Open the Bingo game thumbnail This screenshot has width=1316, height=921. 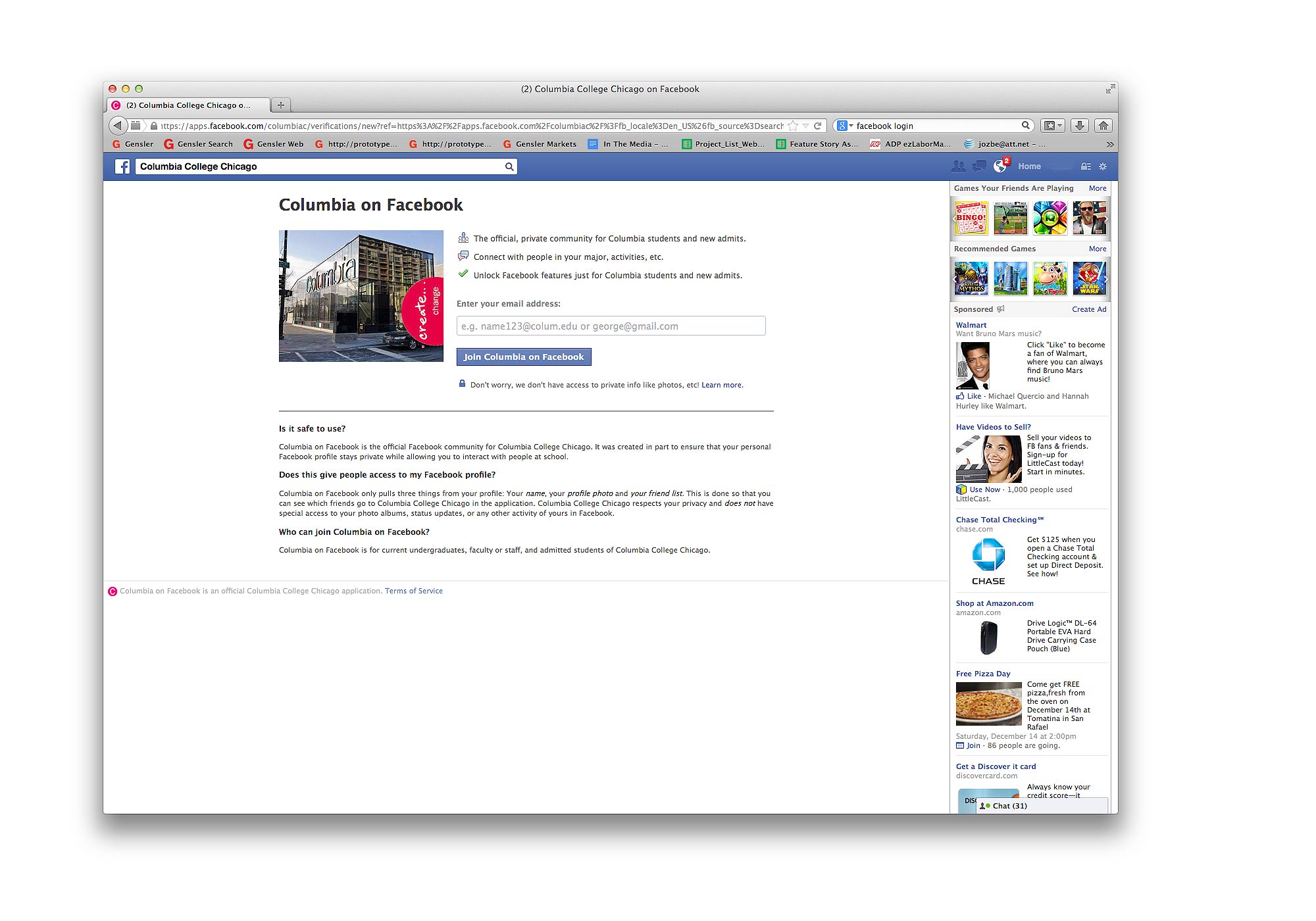pos(971,218)
